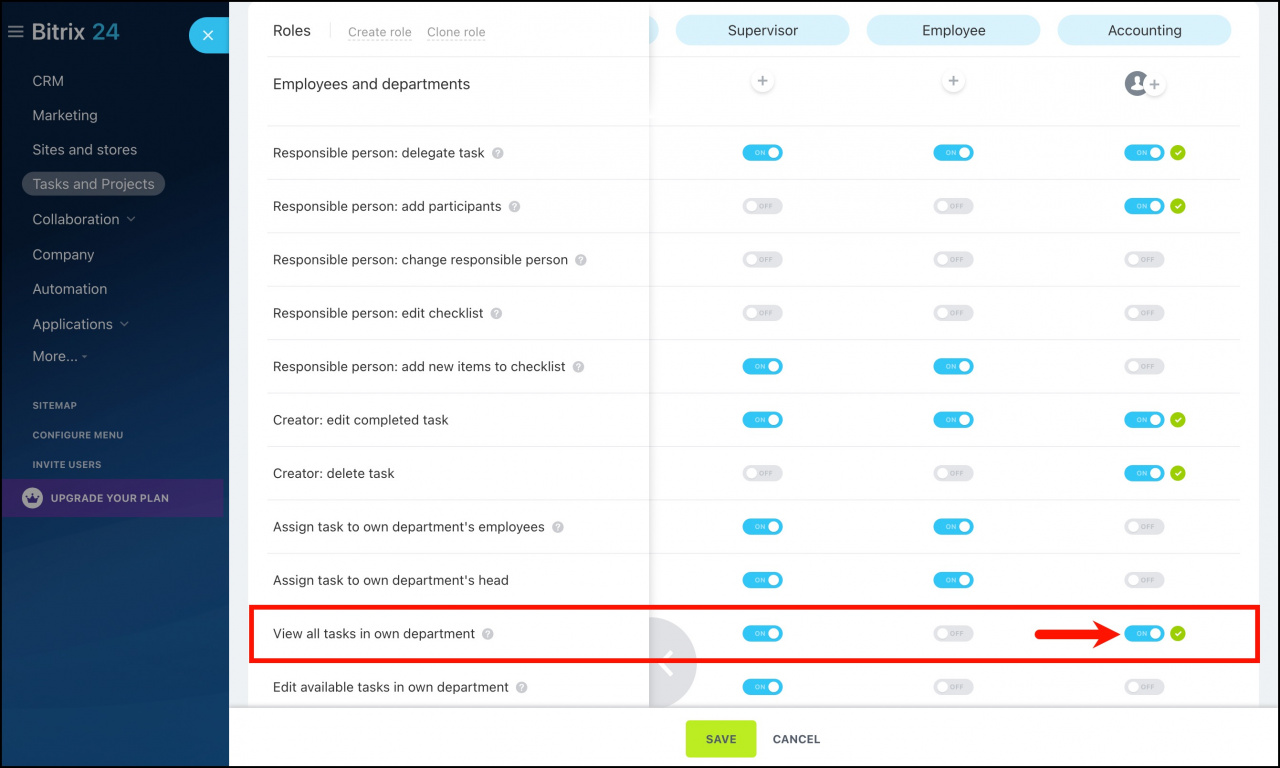The width and height of the screenshot is (1280, 768).
Task: Open help icon next to edit checklist
Action: 496,313
